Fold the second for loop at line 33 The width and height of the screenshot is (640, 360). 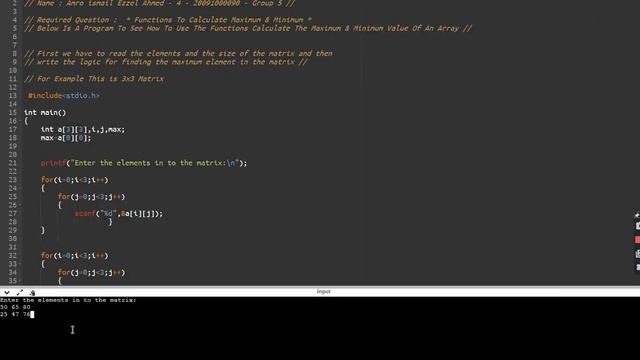20,264
